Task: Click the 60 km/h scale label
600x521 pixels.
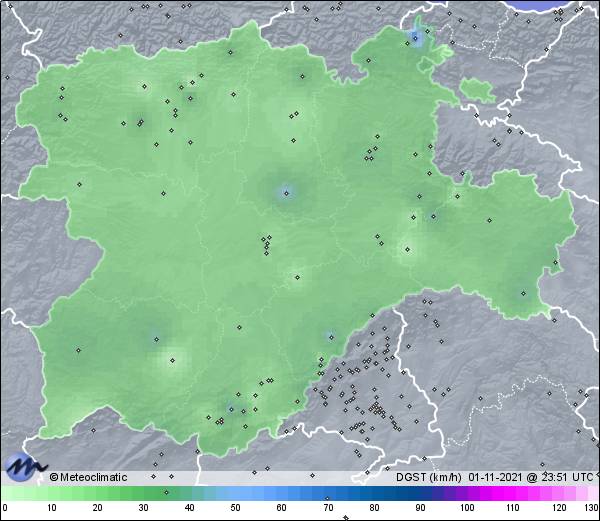Action: pyautogui.click(x=282, y=508)
